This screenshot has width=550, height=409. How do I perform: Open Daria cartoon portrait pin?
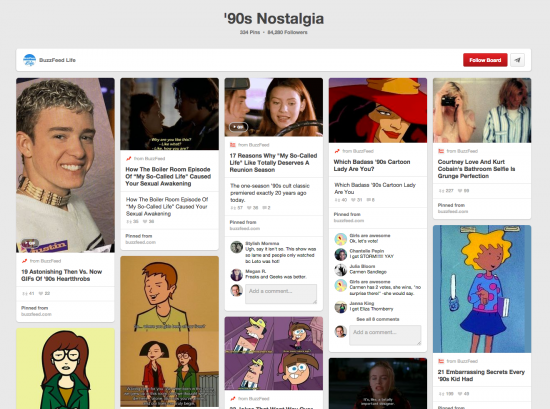coord(65,369)
